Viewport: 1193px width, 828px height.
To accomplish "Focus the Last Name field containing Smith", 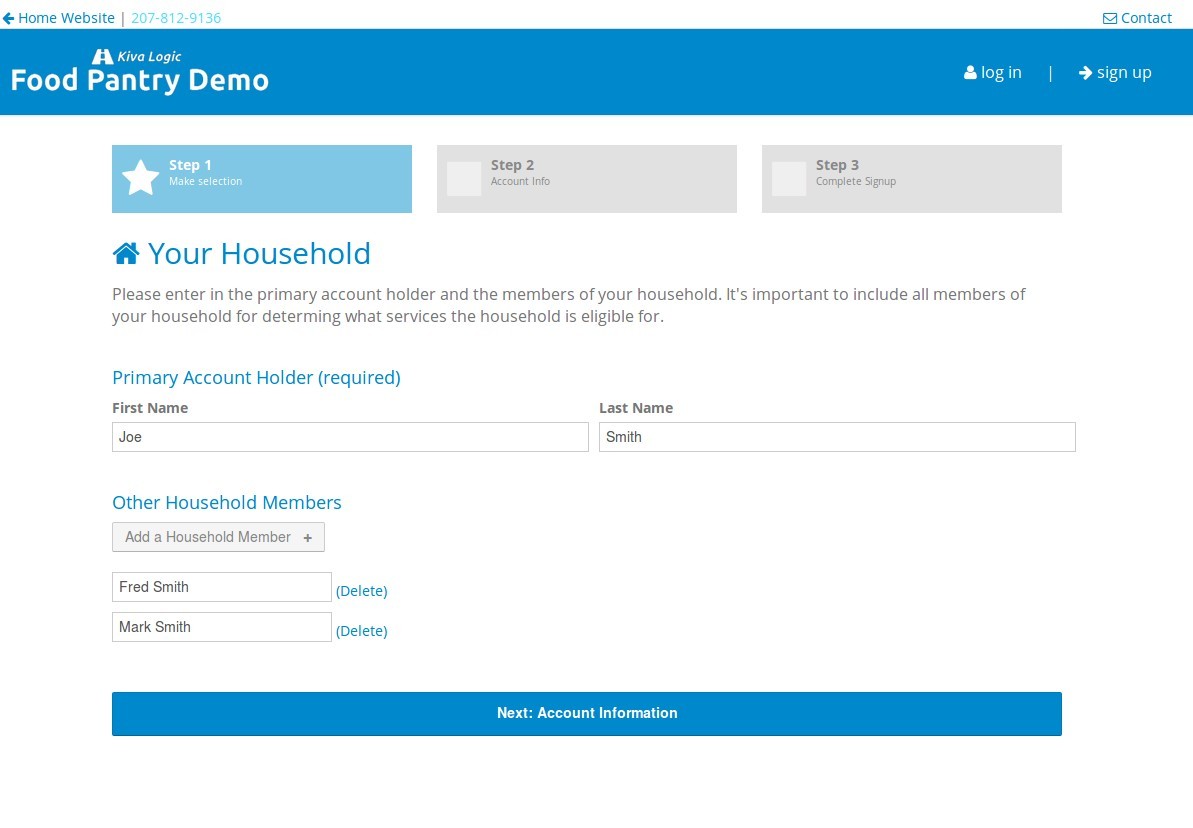I will (x=837, y=437).
